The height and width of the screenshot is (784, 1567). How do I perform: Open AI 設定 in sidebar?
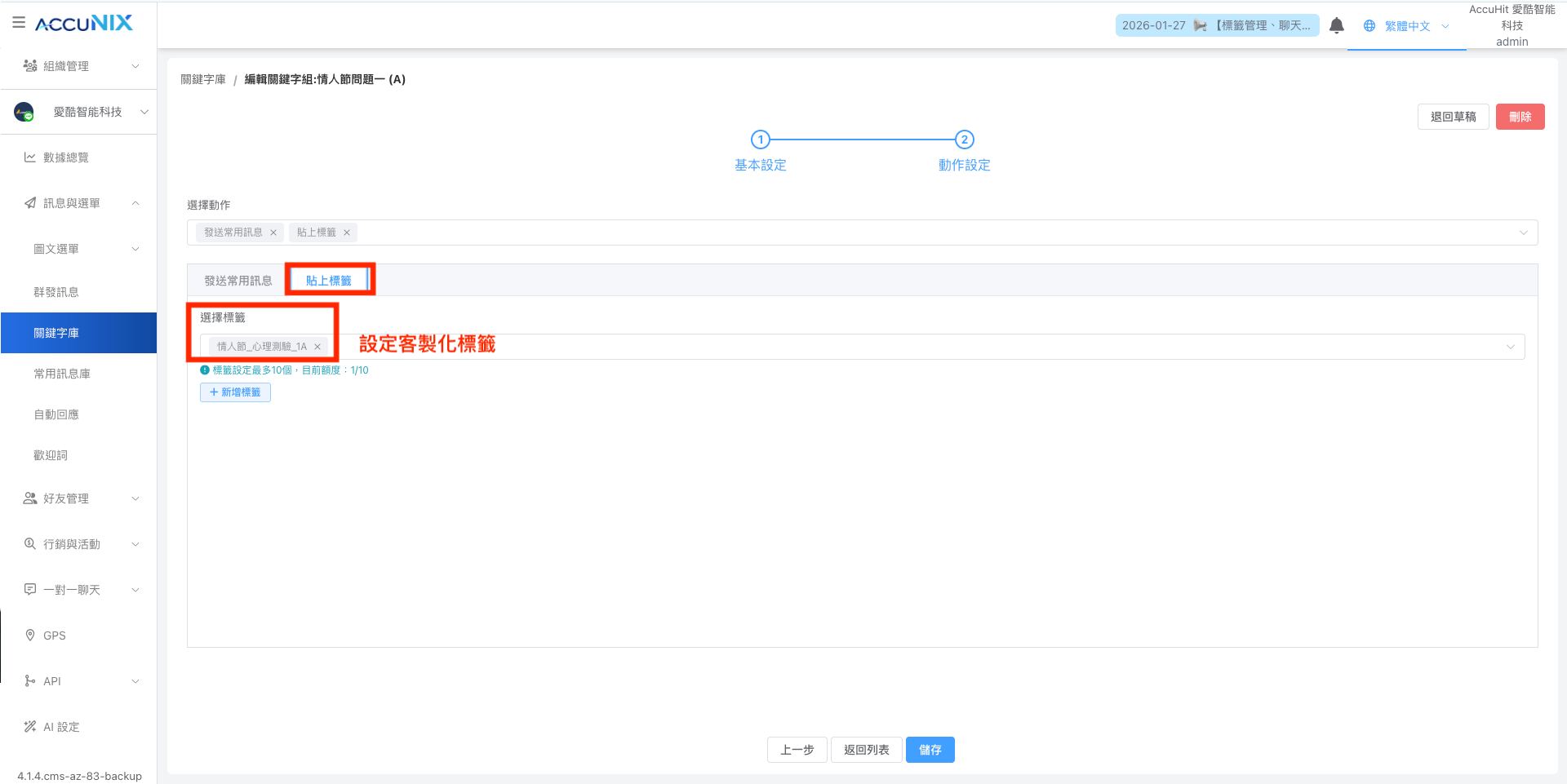(61, 727)
